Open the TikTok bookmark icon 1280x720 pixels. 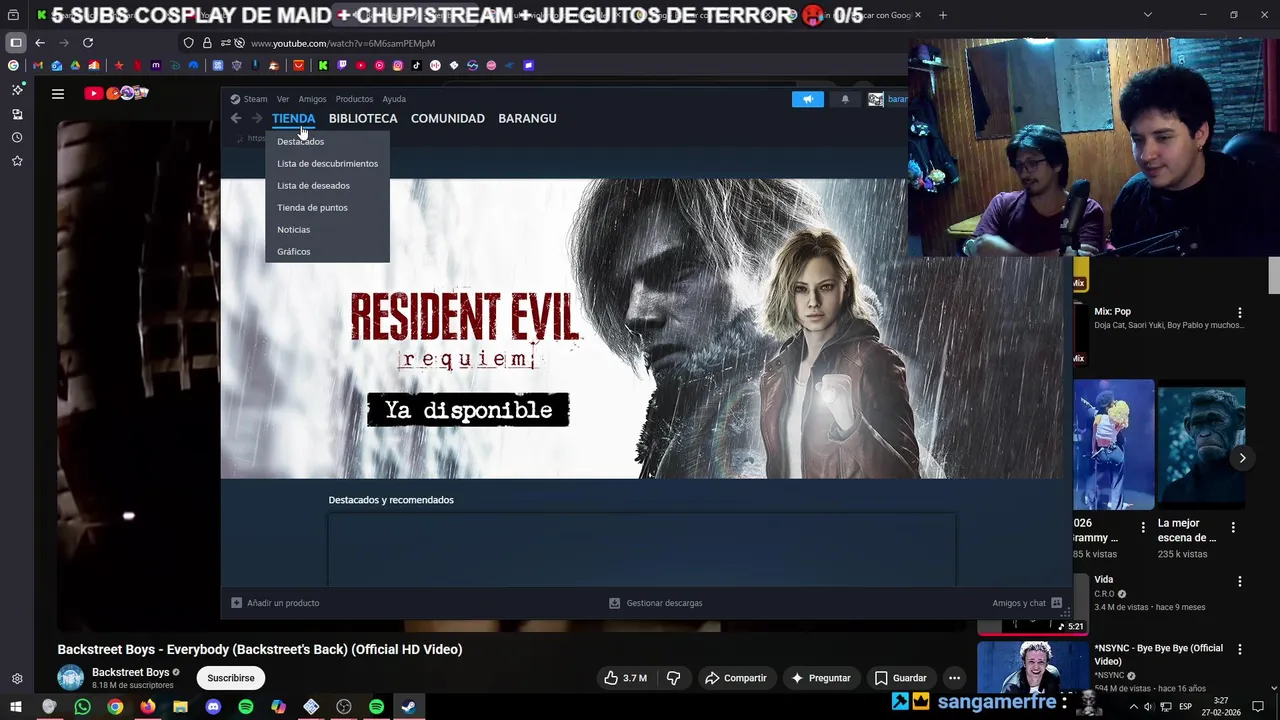[416, 65]
